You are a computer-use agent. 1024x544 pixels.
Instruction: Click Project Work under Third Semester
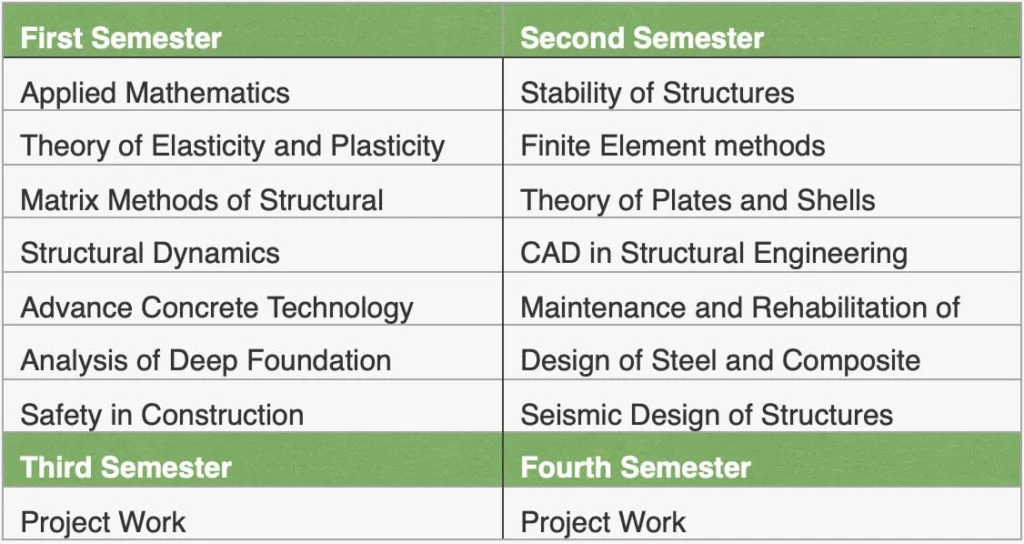[x=103, y=521]
